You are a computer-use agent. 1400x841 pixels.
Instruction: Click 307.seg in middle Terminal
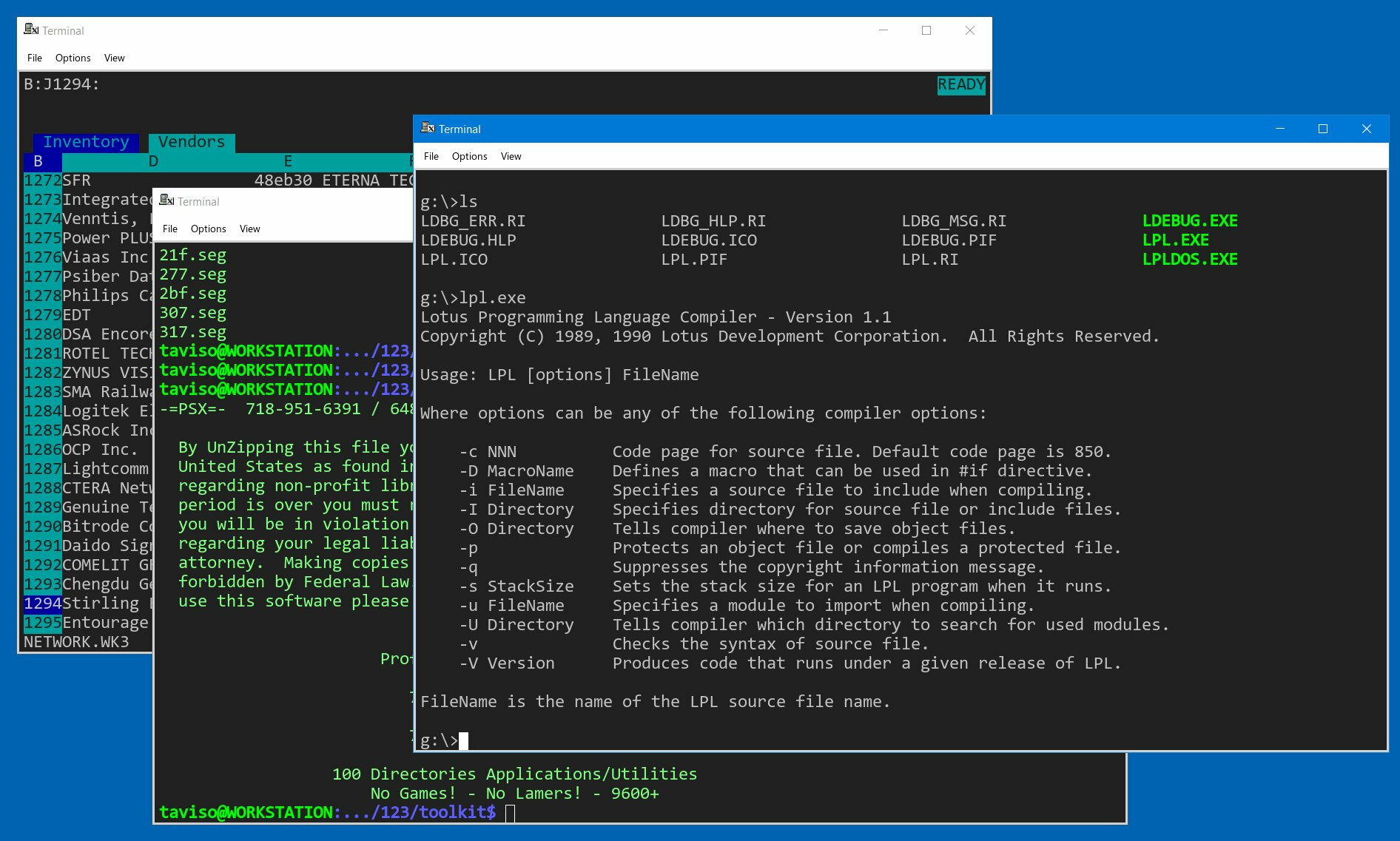coord(193,313)
